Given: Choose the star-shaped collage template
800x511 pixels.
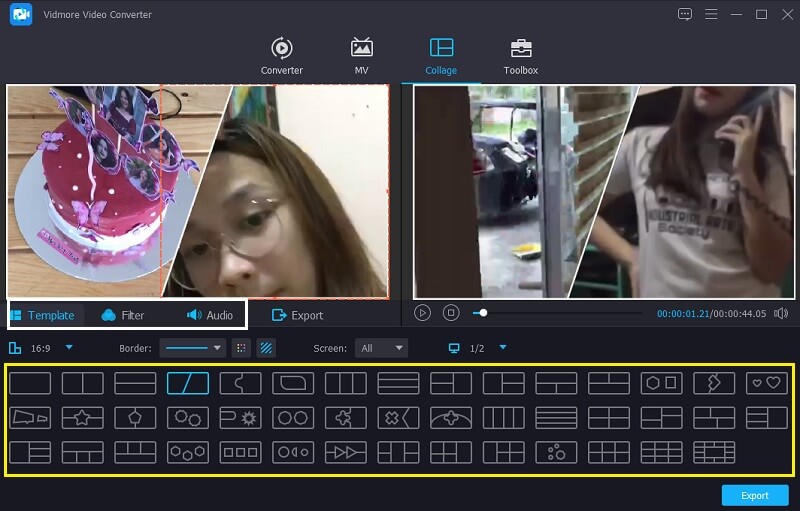Looking at the screenshot, I should click(82, 417).
